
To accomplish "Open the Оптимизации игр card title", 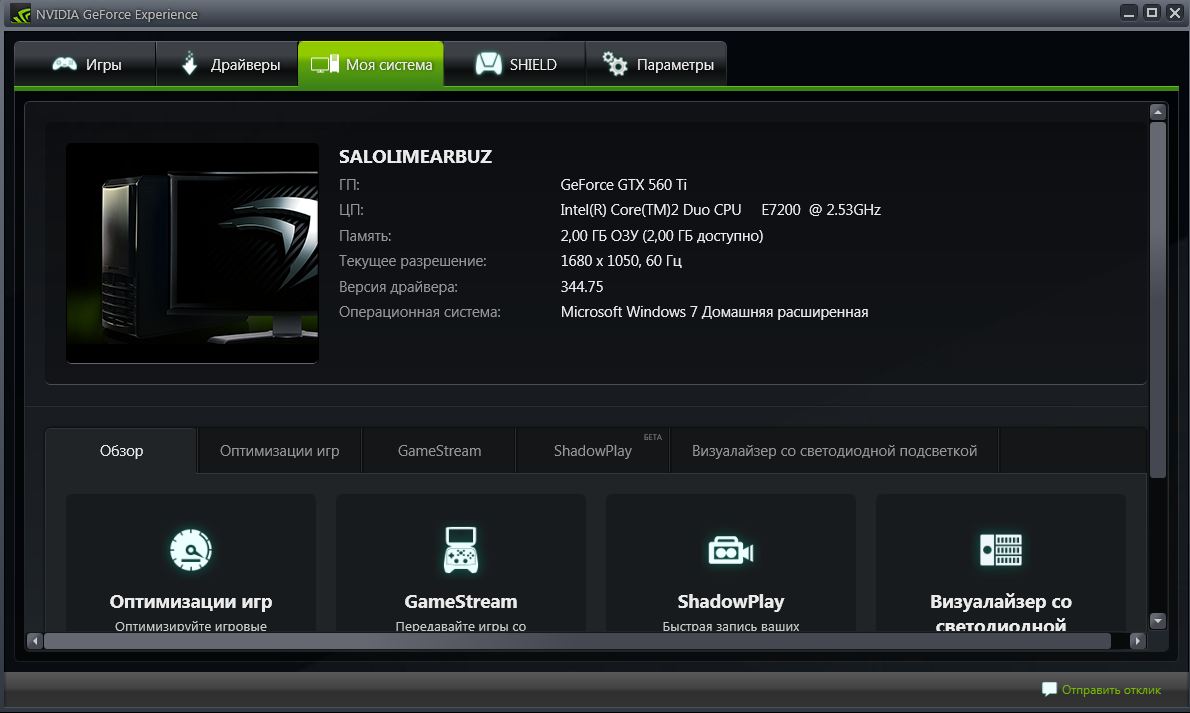I will [190, 601].
